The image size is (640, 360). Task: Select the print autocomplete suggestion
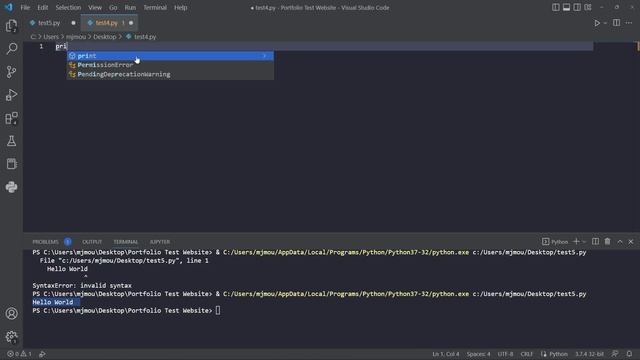(170, 56)
